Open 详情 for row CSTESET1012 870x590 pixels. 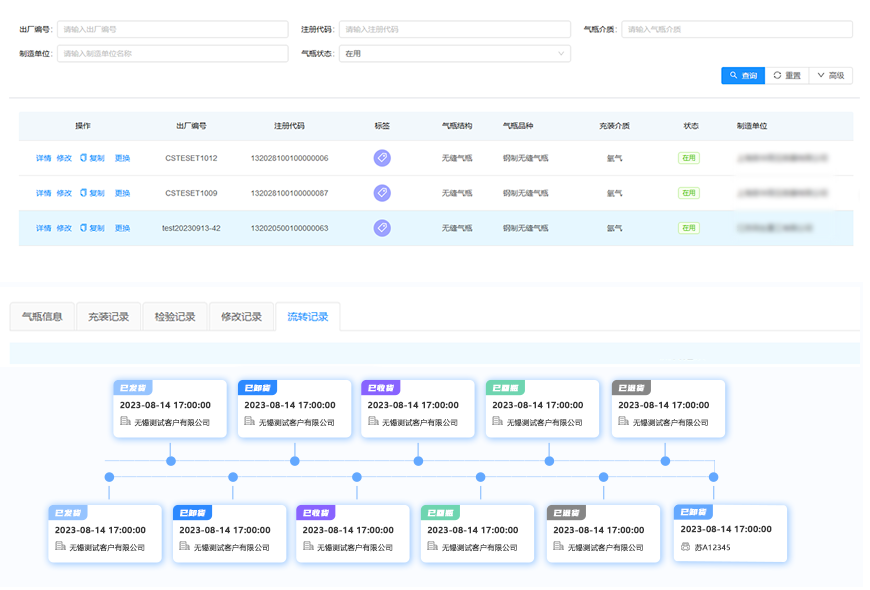click(x=43, y=158)
